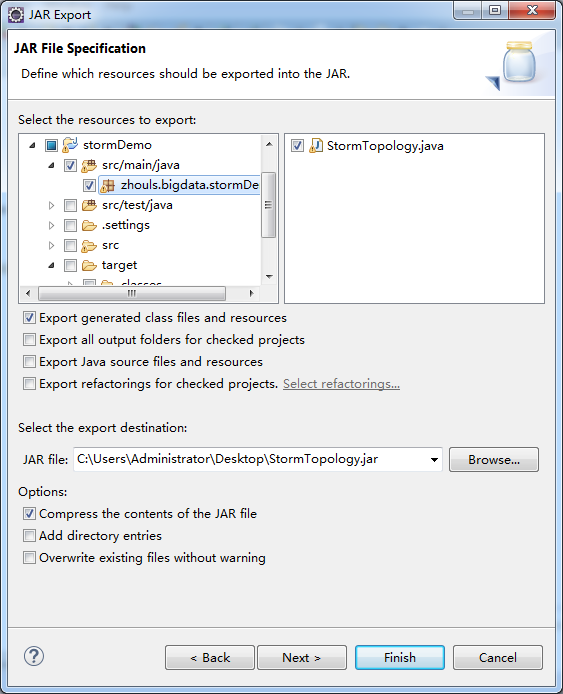The image size is (563, 694).
Task: Enable Add directory entries option
Action: (29, 536)
